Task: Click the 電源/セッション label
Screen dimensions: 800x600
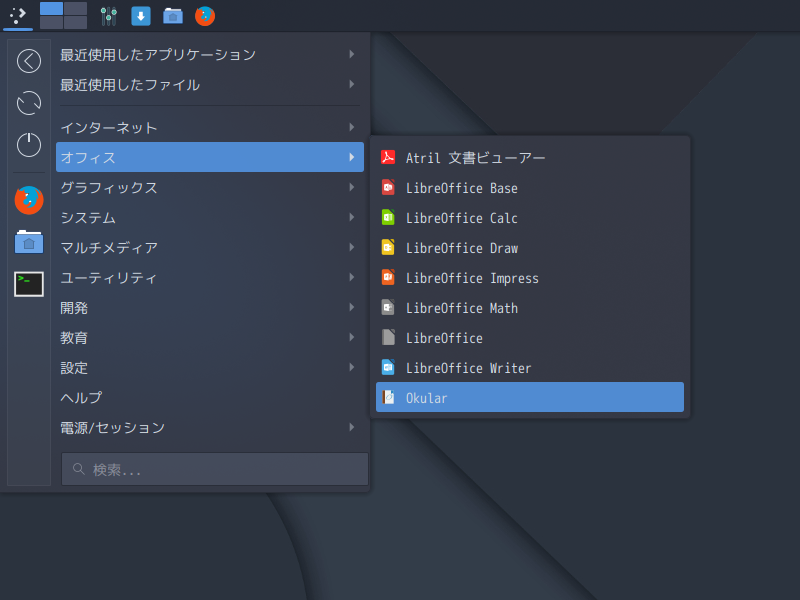Action: pyautogui.click(x=113, y=428)
